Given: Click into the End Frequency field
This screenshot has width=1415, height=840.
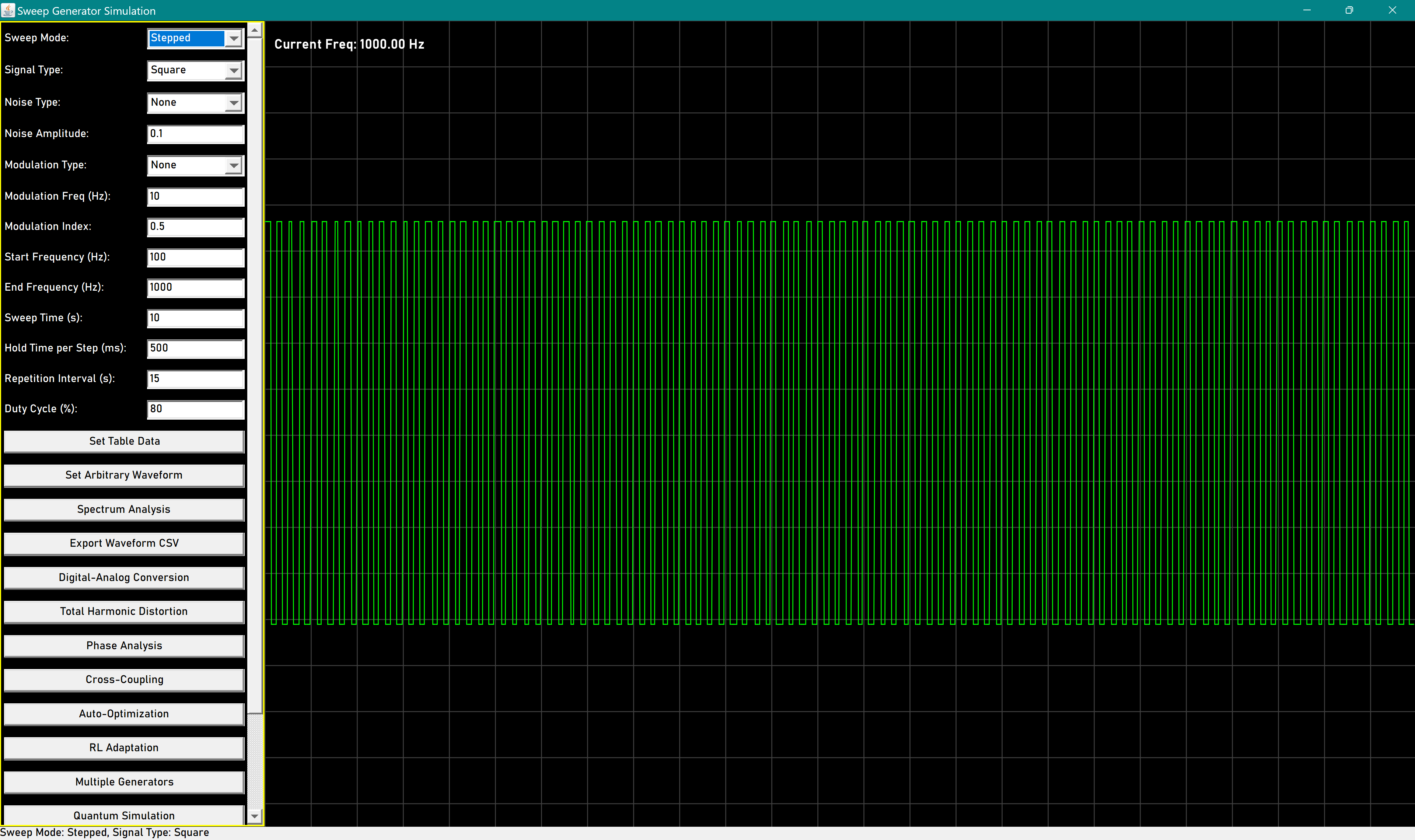Looking at the screenshot, I should click(195, 287).
